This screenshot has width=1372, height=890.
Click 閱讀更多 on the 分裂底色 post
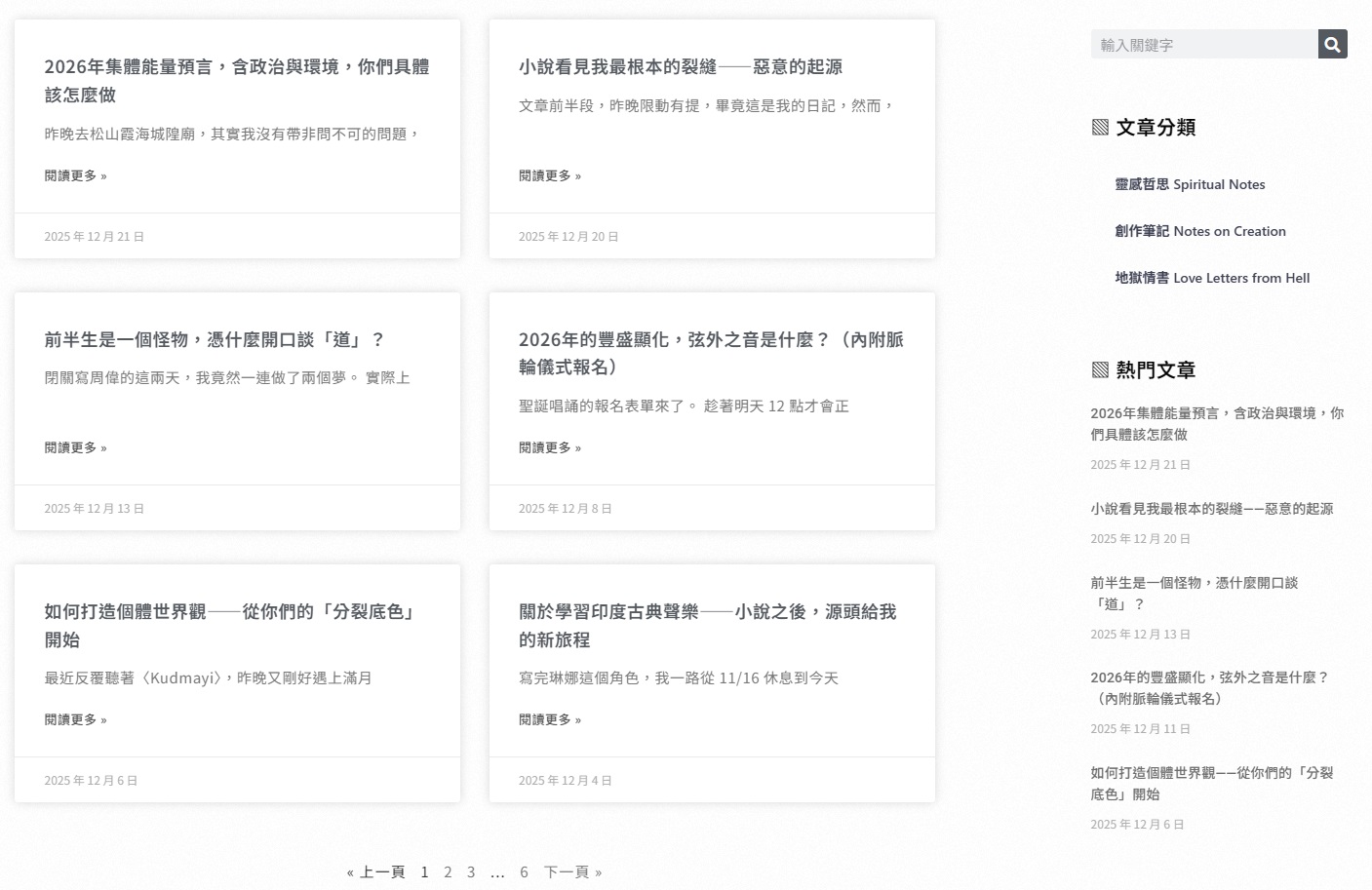point(75,719)
